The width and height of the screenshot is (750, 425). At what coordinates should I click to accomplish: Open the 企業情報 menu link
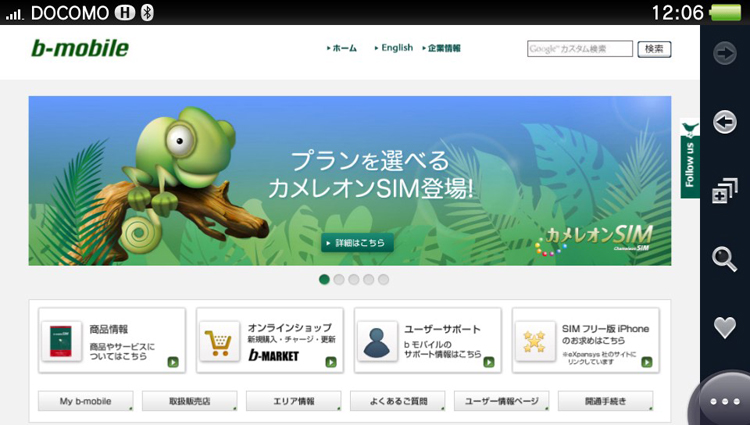click(x=441, y=48)
